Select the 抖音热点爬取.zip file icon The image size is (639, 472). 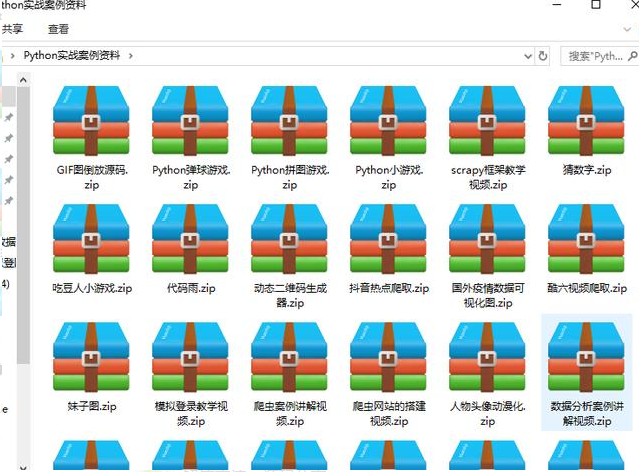[388, 239]
